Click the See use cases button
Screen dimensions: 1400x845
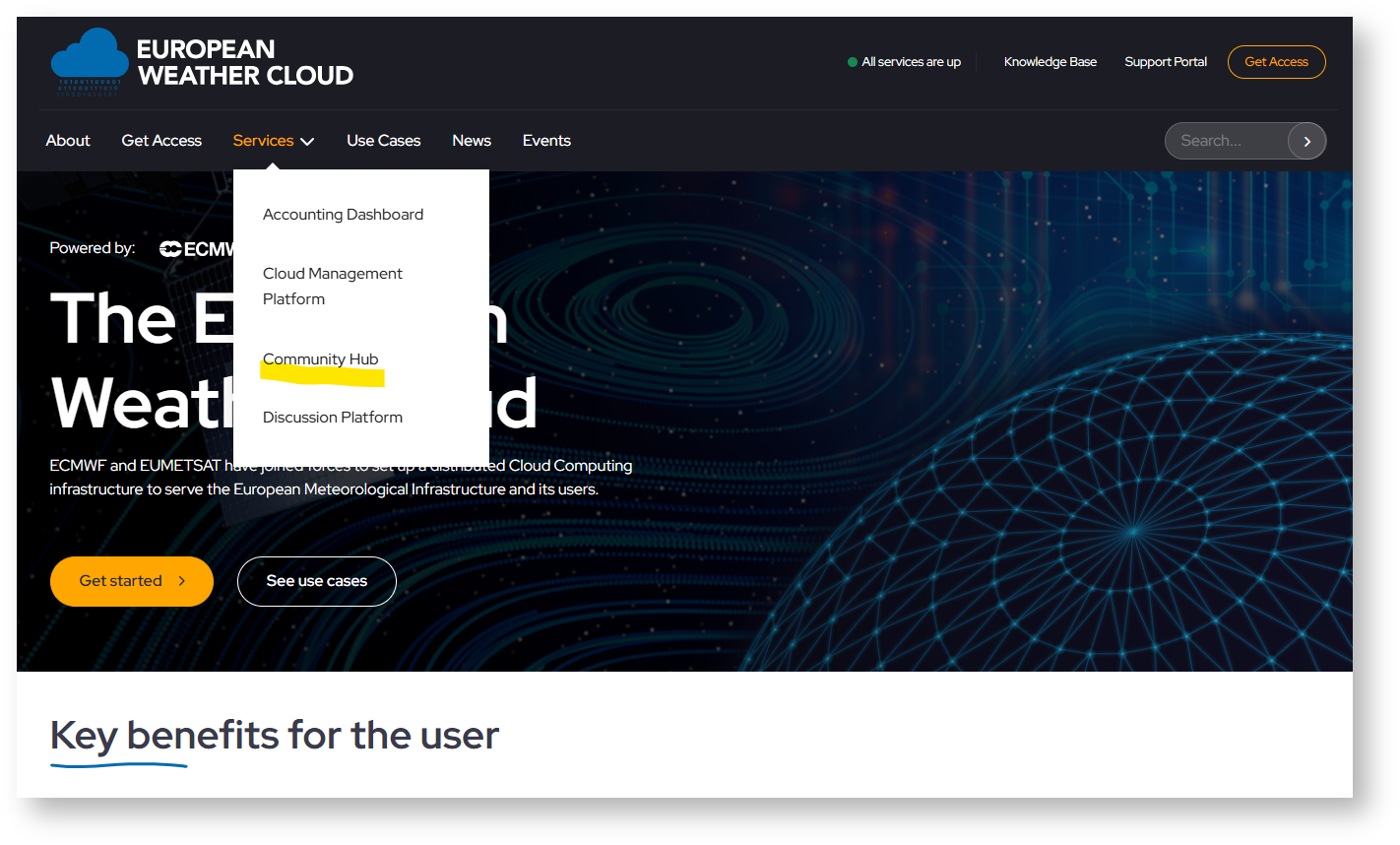(316, 581)
